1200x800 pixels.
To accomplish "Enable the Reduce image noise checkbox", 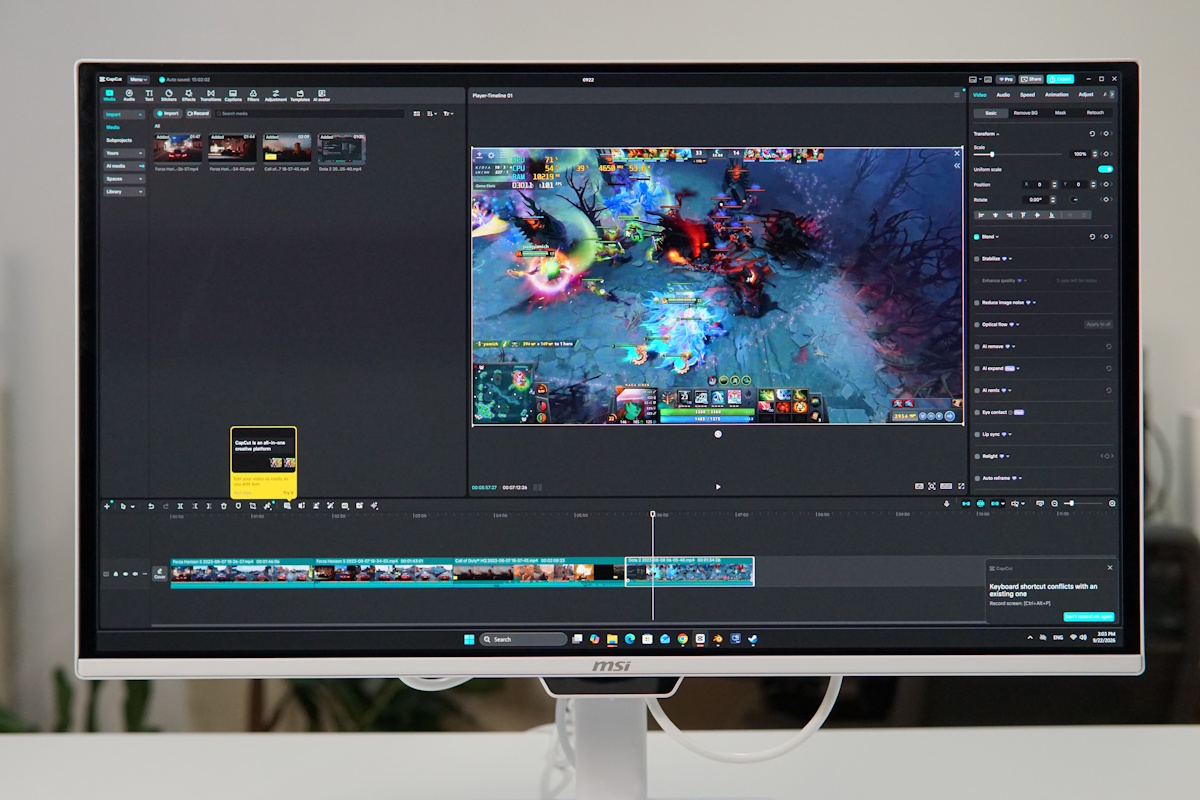I will 976,302.
